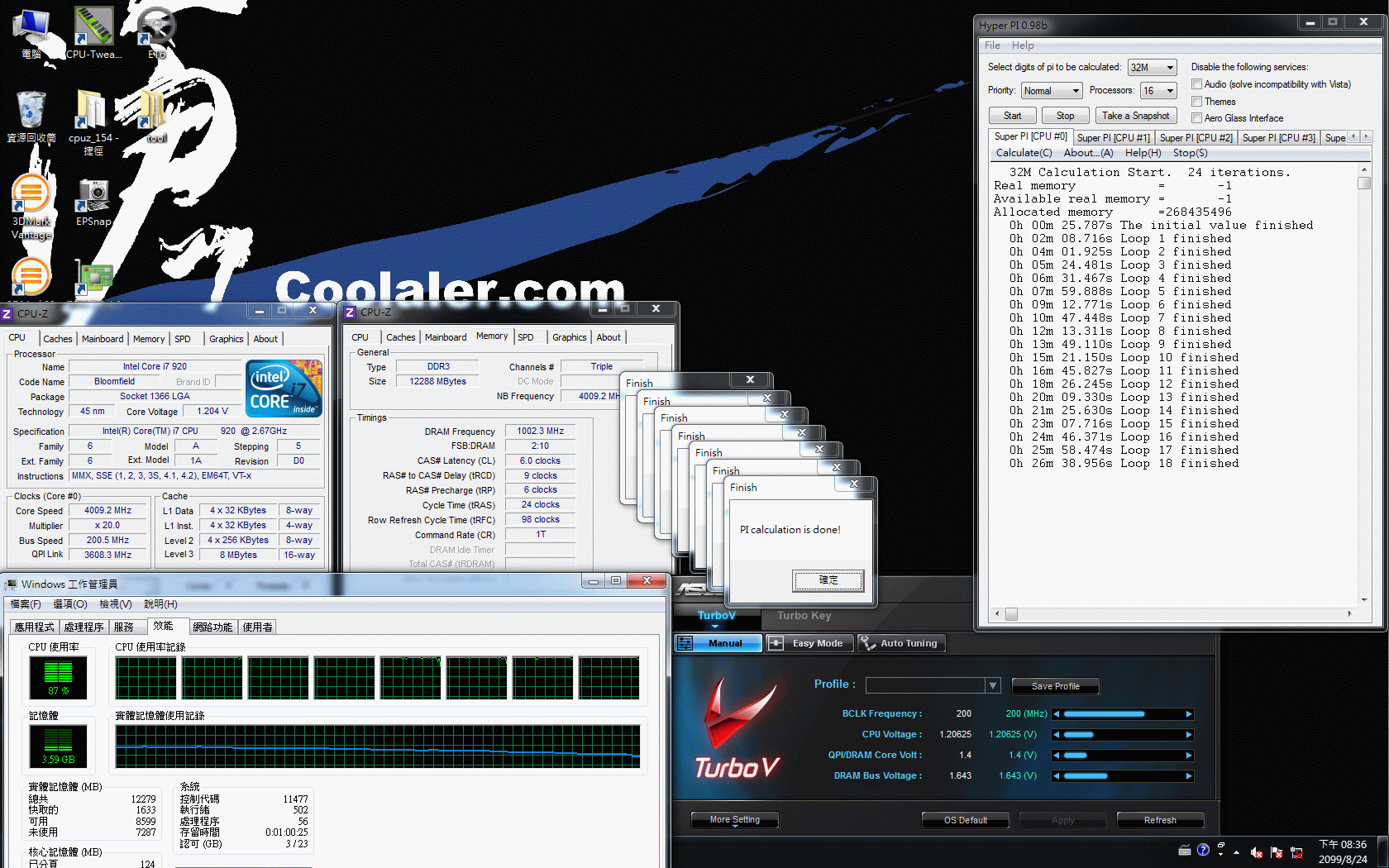
Task: Open the tool folder on desktop
Action: (156, 116)
